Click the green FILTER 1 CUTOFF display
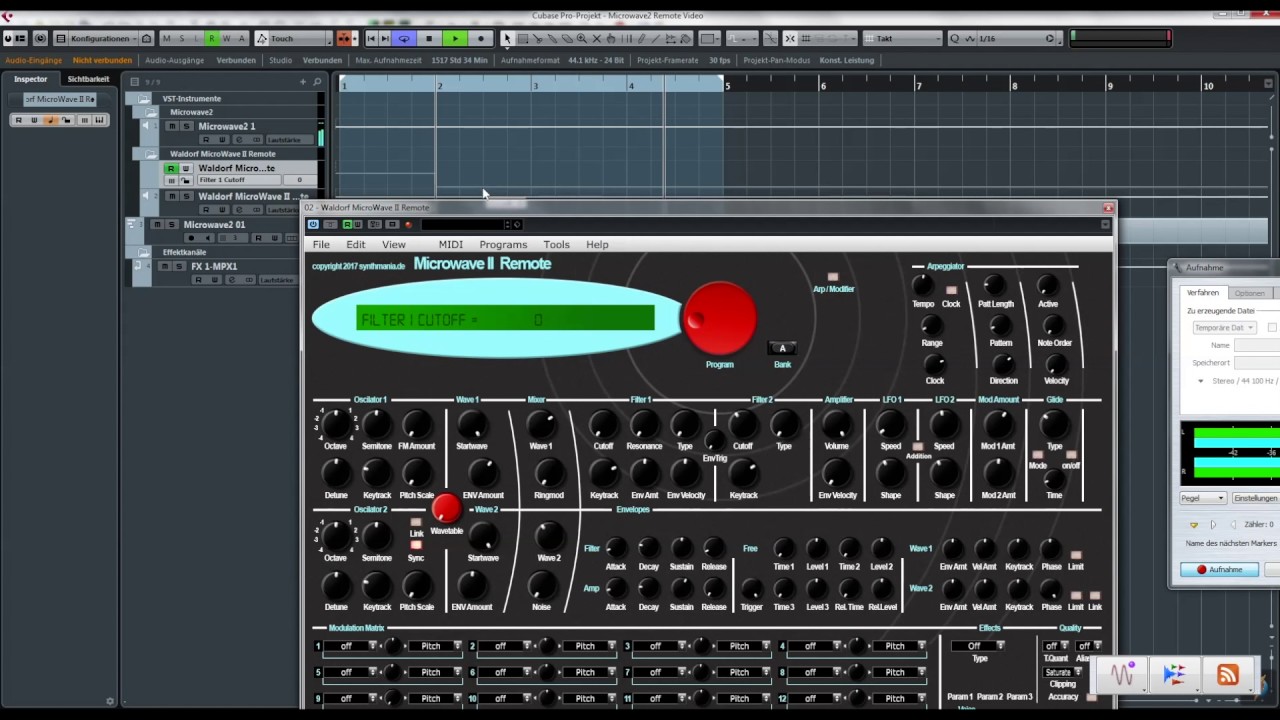This screenshot has width=1280, height=720. 506,320
